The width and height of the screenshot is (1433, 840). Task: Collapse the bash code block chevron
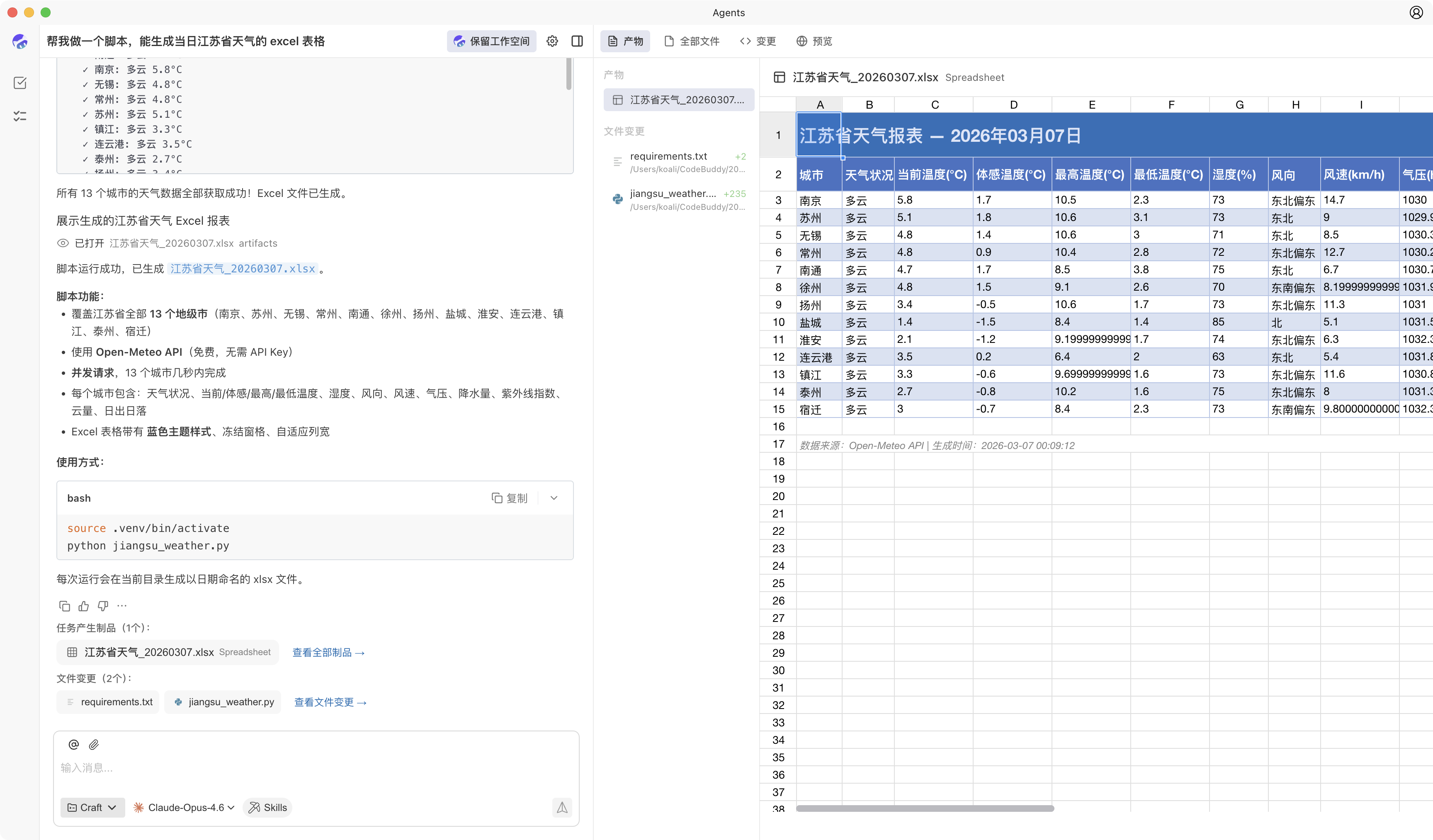tap(554, 498)
